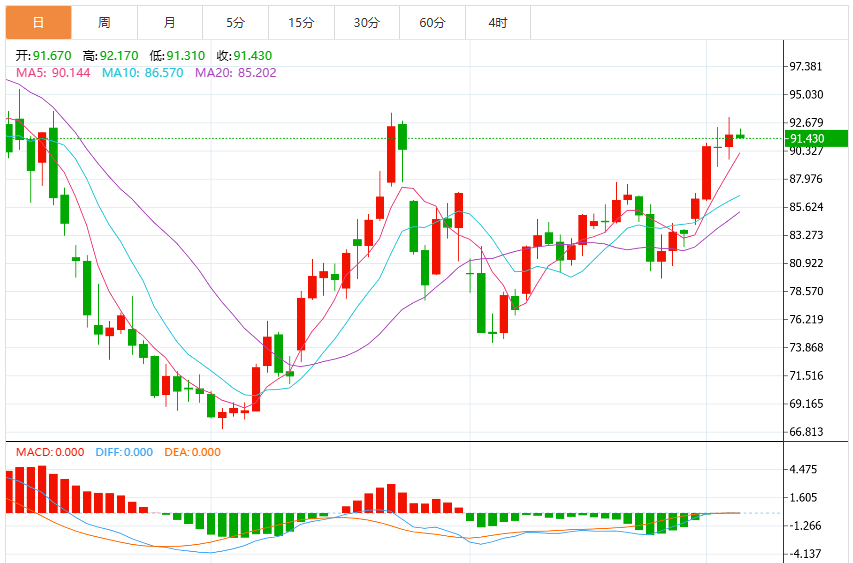This screenshot has width=853, height=563.
Task: Click the MA10 86.570 indicator label
Action: 143,73
